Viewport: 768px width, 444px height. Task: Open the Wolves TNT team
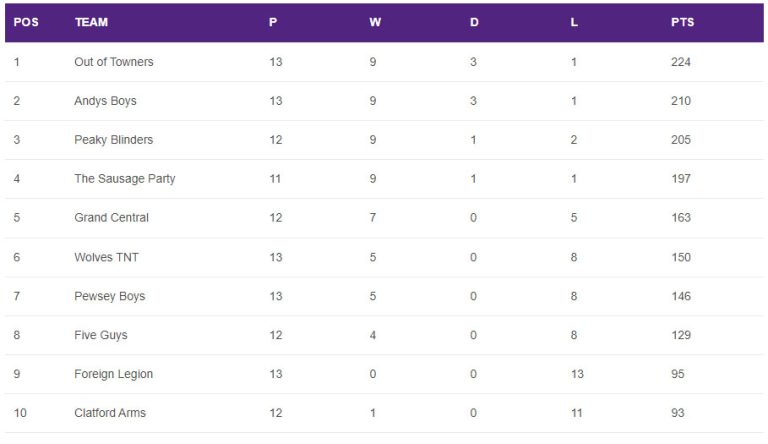click(x=106, y=257)
